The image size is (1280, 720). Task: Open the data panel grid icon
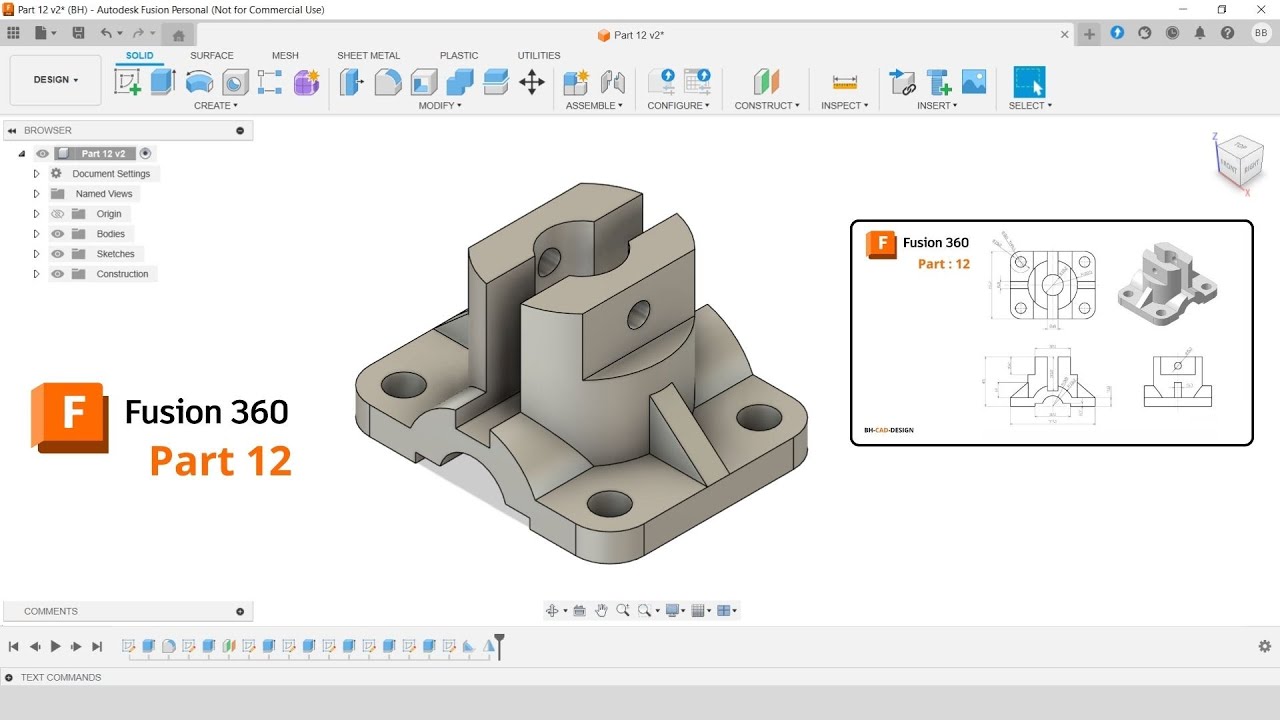point(13,33)
